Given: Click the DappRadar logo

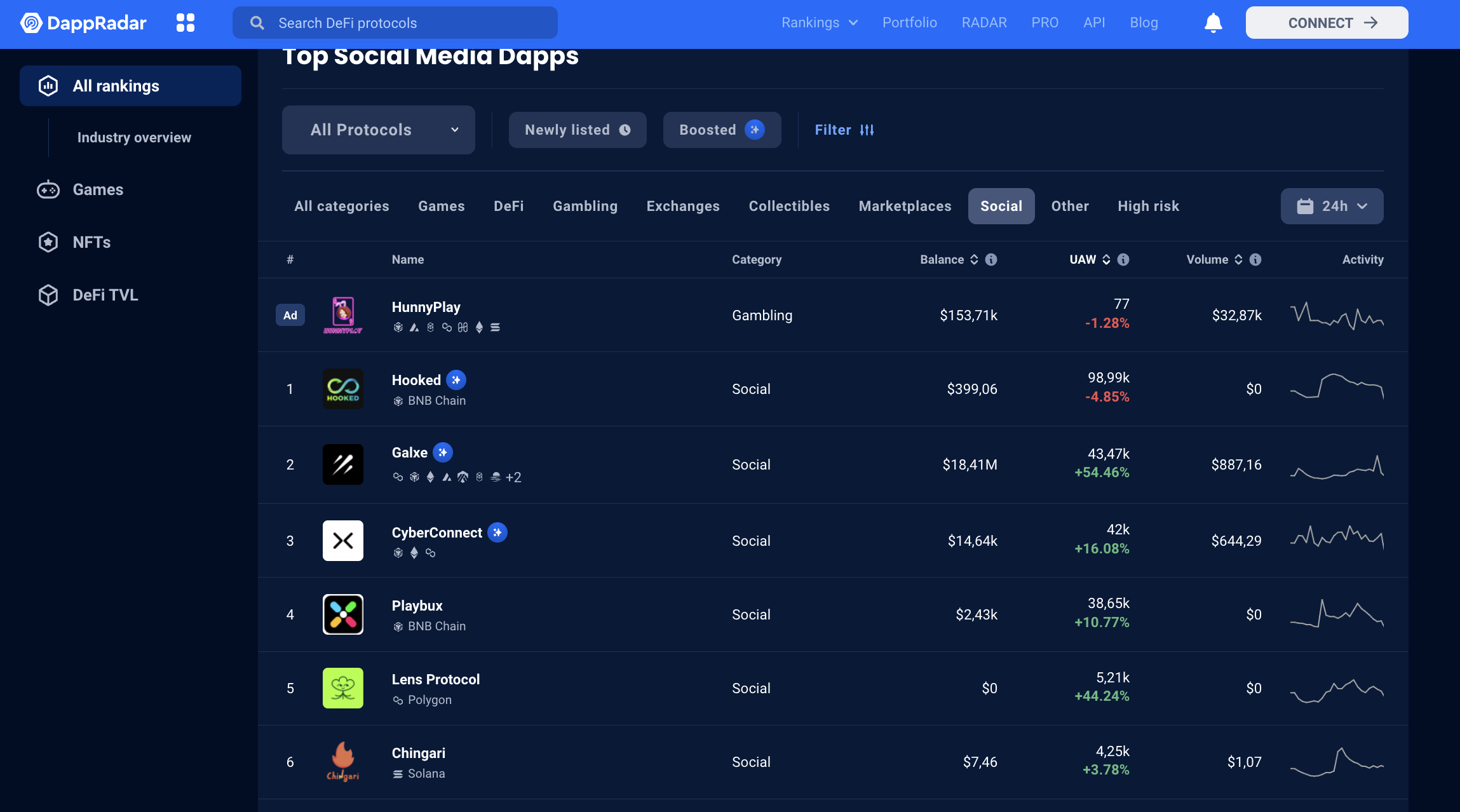Looking at the screenshot, I should [x=83, y=23].
